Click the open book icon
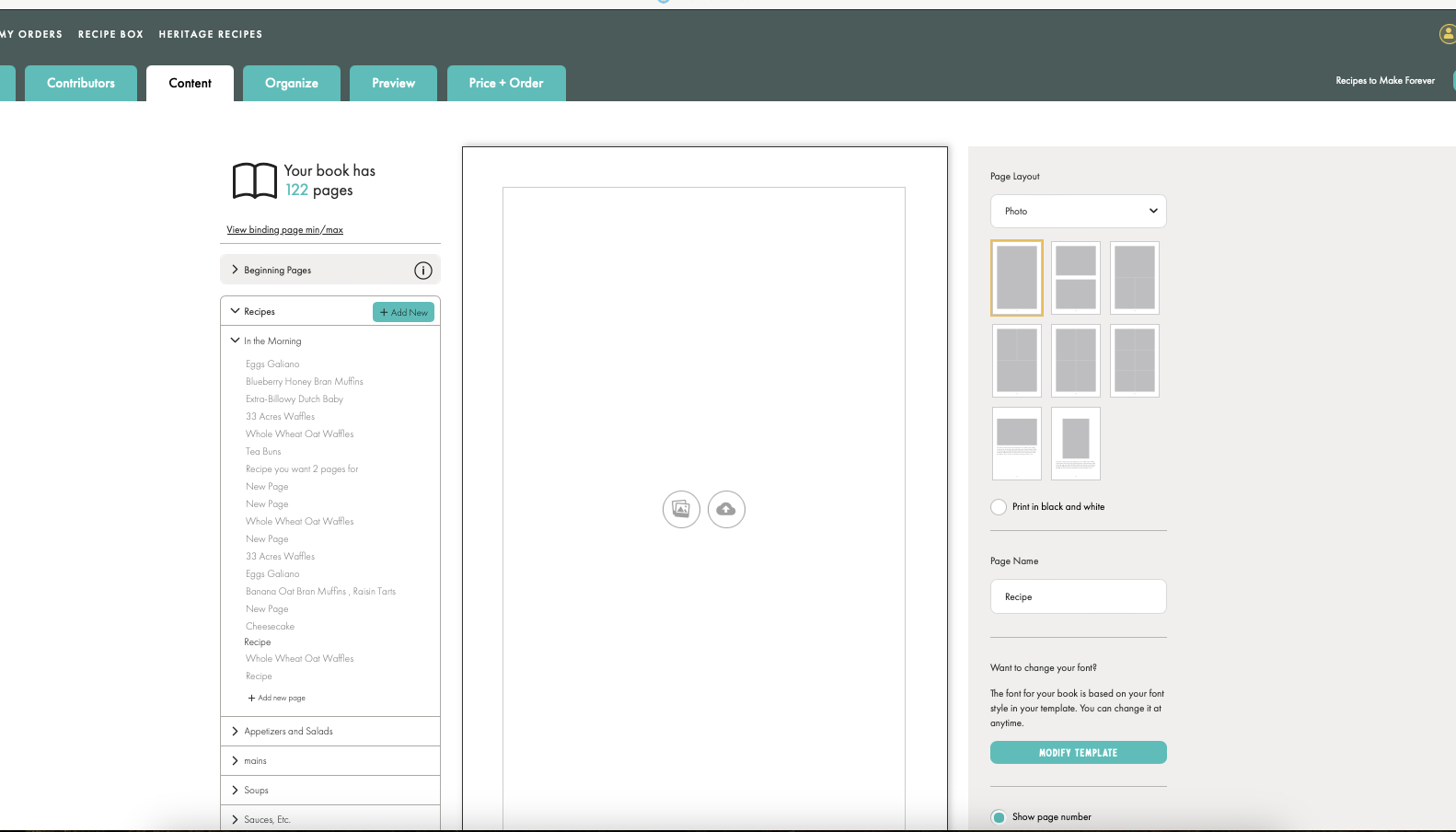 [254, 180]
